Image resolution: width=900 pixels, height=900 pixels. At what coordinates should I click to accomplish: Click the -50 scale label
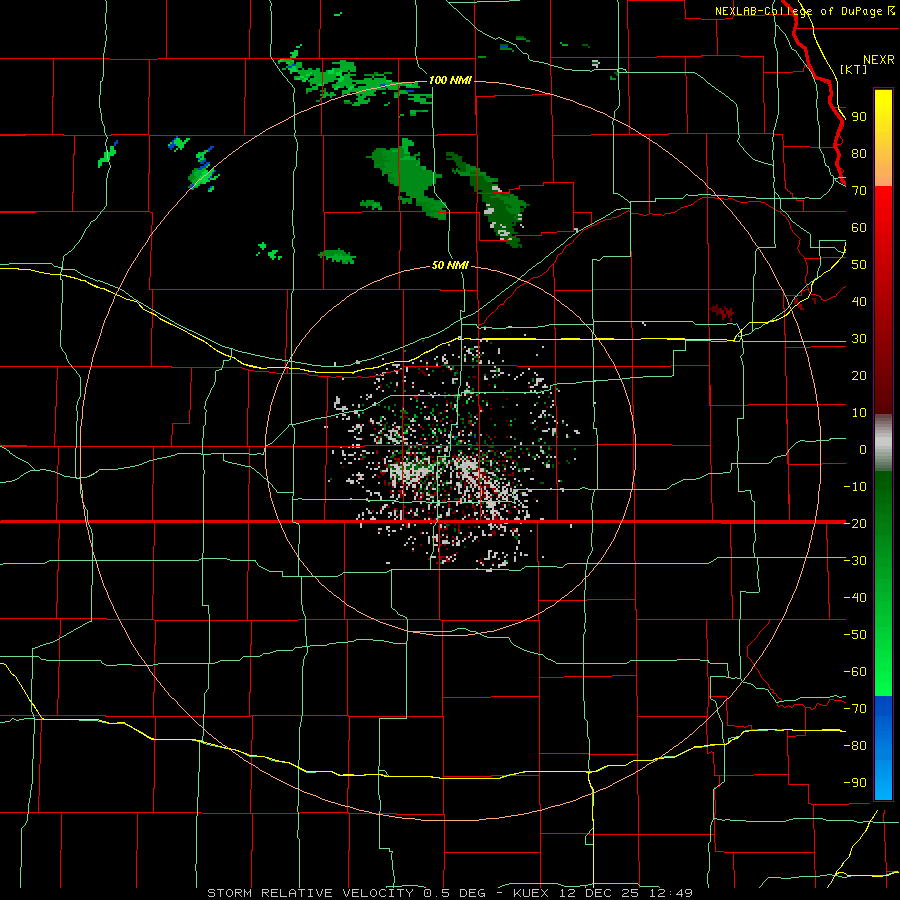pyautogui.click(x=855, y=635)
